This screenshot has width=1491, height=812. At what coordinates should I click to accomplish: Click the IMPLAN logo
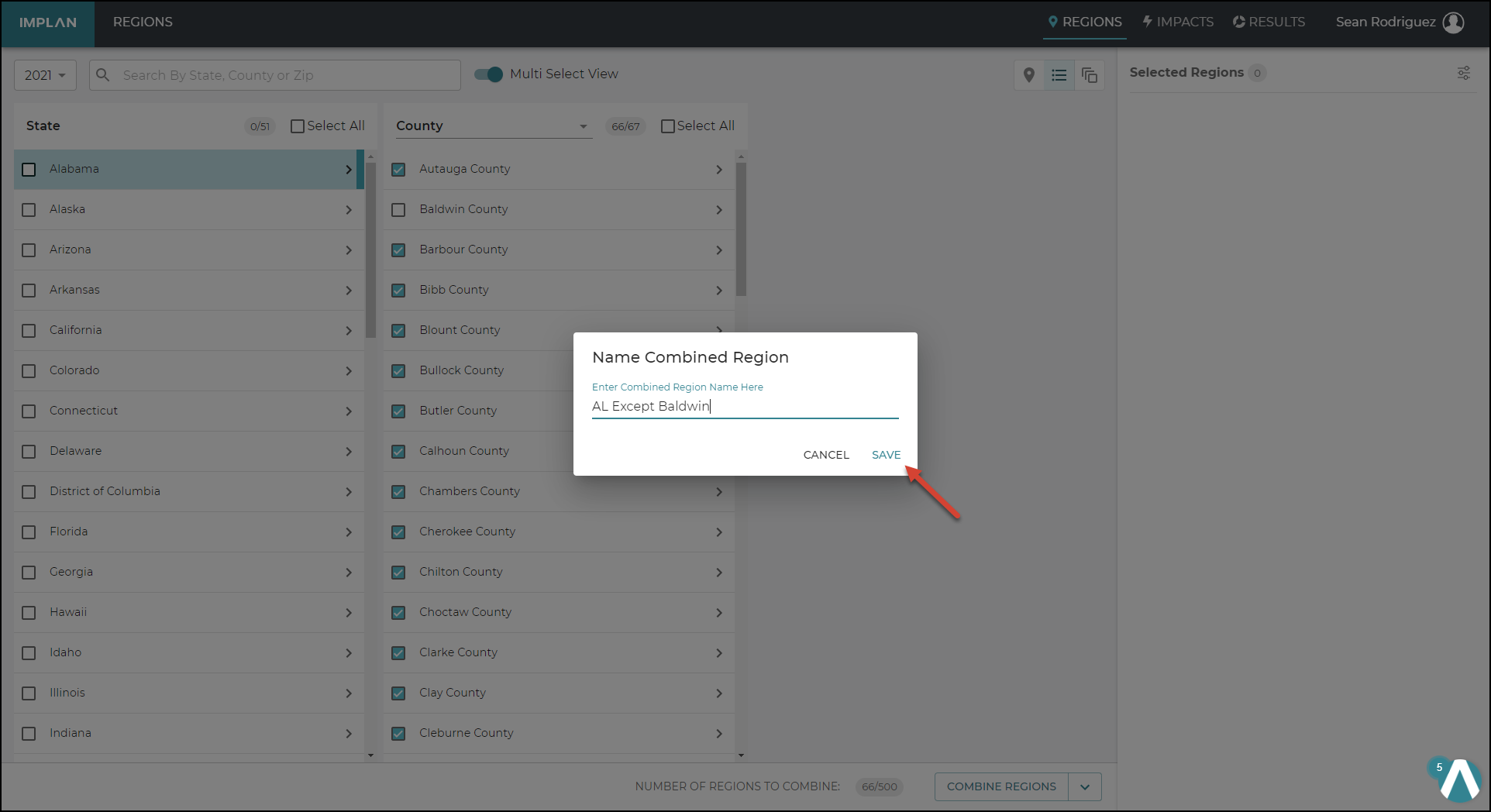click(48, 22)
